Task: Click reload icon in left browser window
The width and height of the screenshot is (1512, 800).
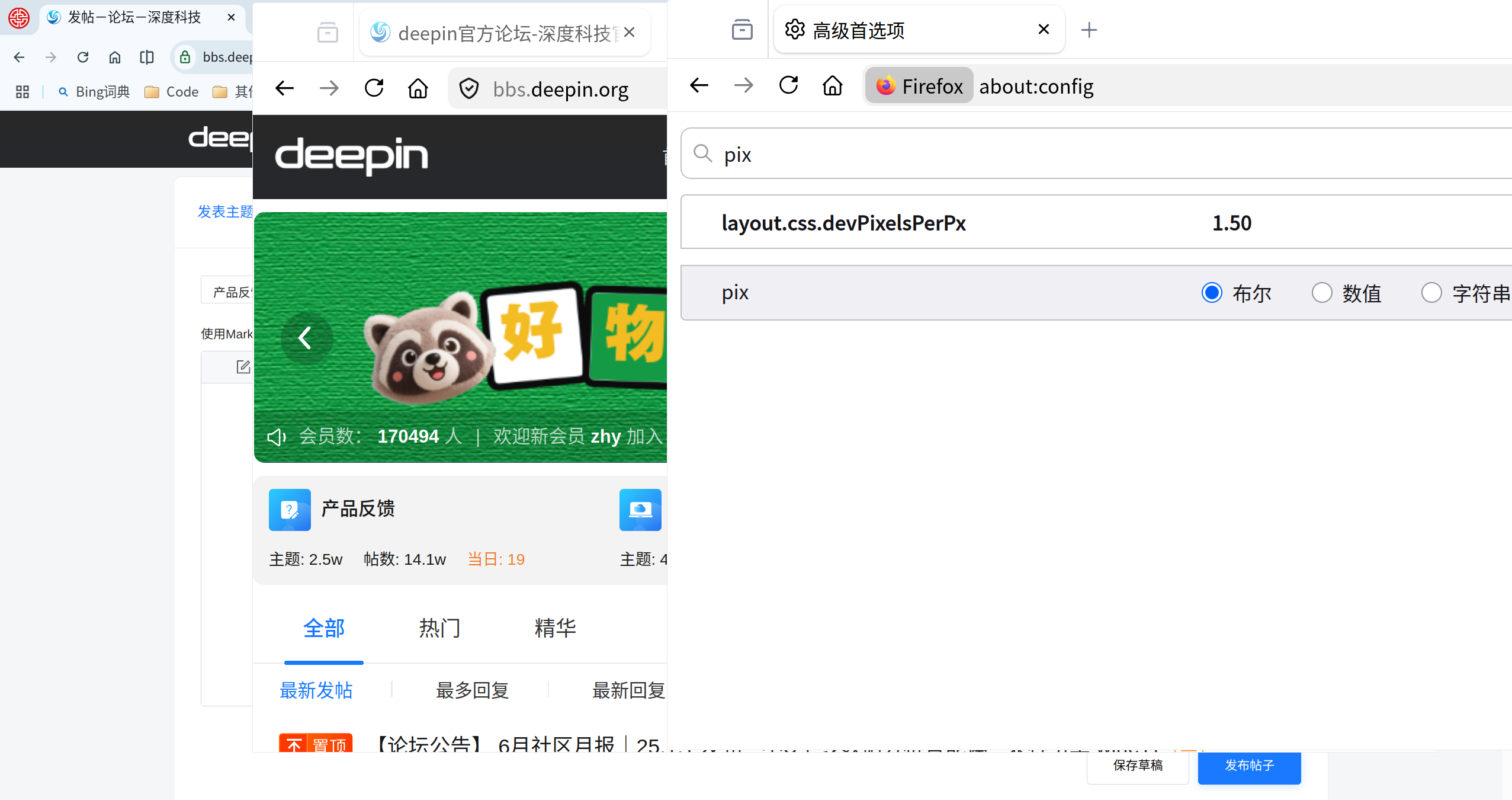Action: click(83, 57)
